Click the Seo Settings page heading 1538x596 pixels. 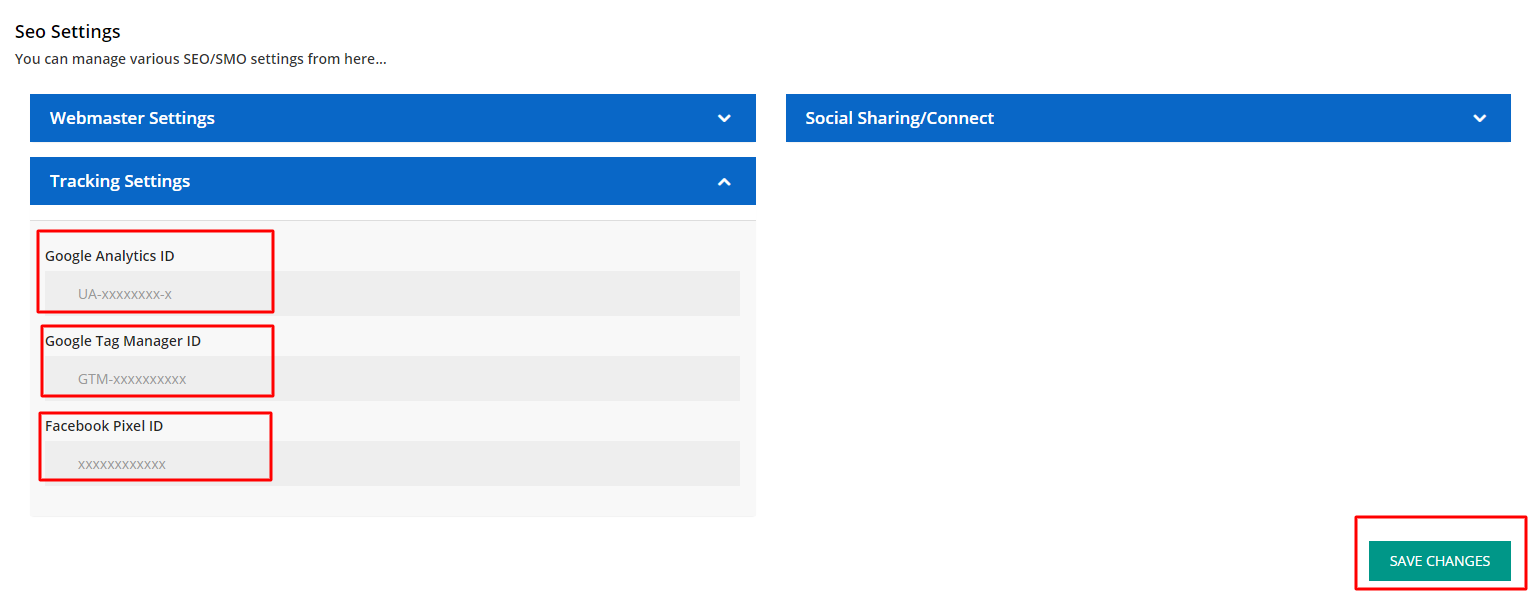[x=68, y=32]
